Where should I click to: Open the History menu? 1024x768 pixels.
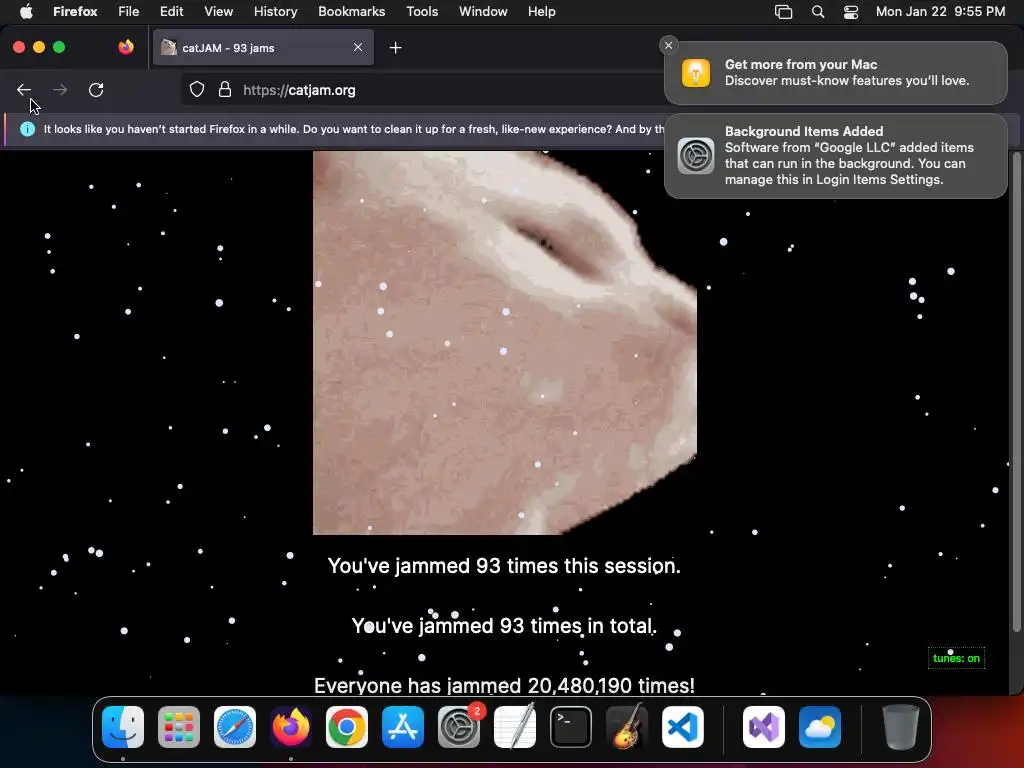click(x=276, y=11)
